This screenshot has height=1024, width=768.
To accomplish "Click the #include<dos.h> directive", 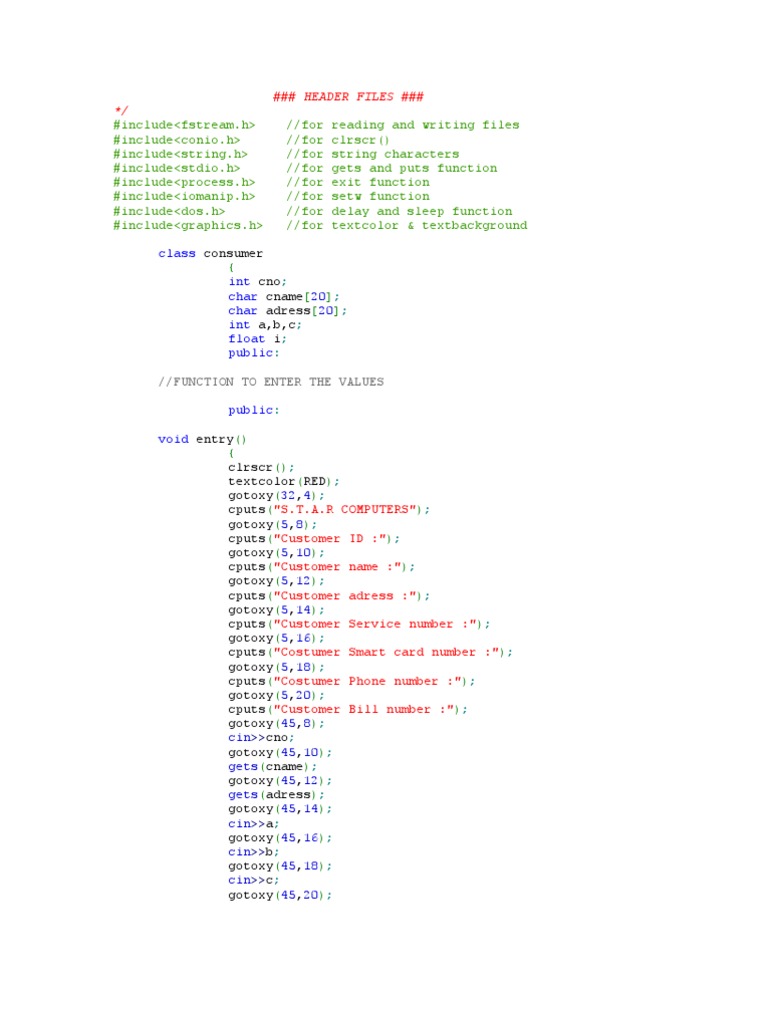I will 169,211.
